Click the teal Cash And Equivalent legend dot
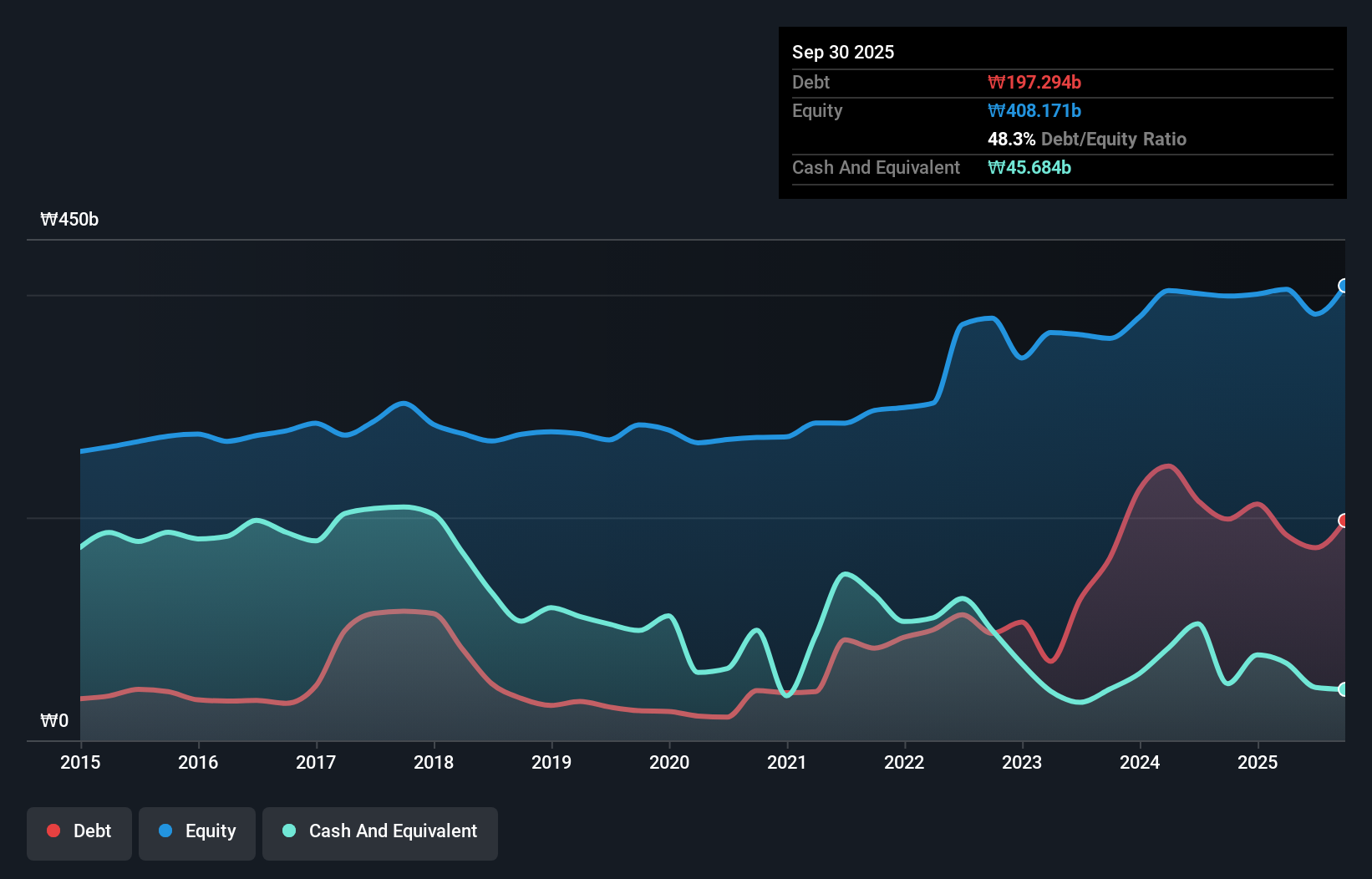1372x879 pixels. pyautogui.click(x=287, y=831)
